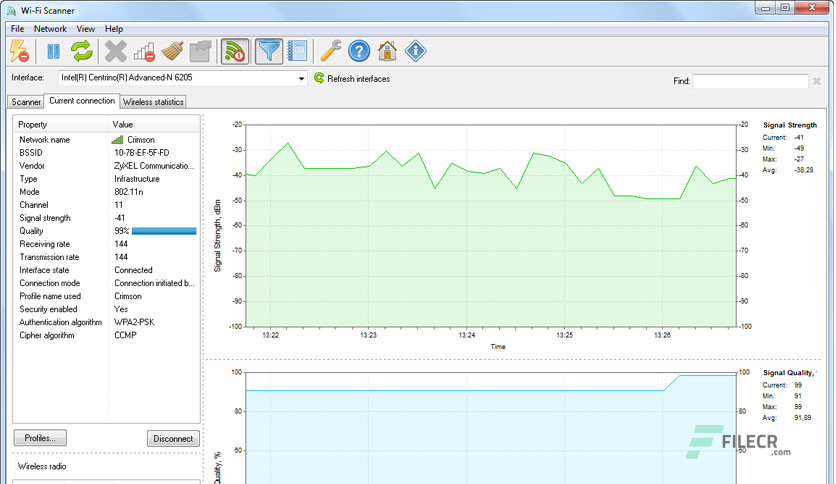Click the 13:24 time axis label

pyautogui.click(x=467, y=335)
